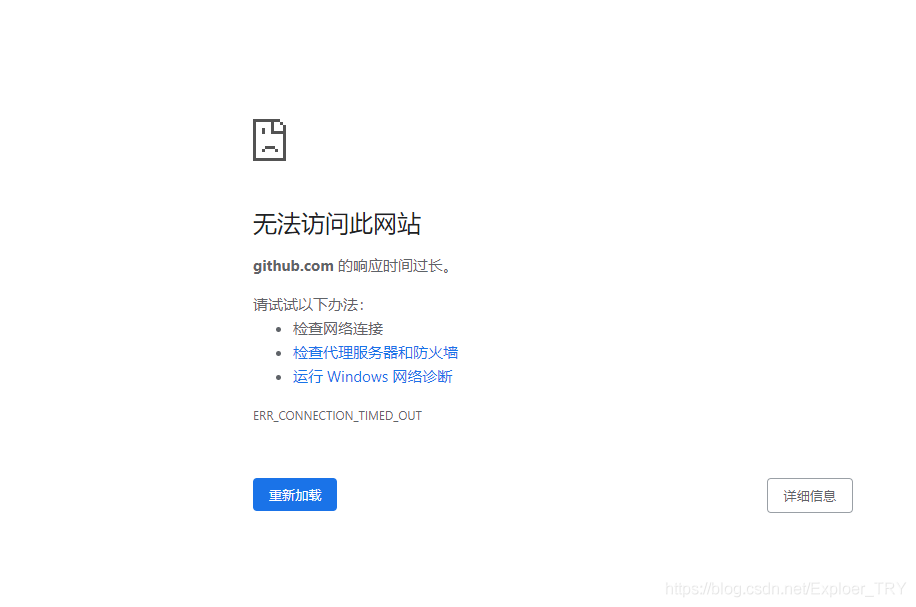
Task: Click the 无法访问此网站 heading
Action: pos(337,224)
